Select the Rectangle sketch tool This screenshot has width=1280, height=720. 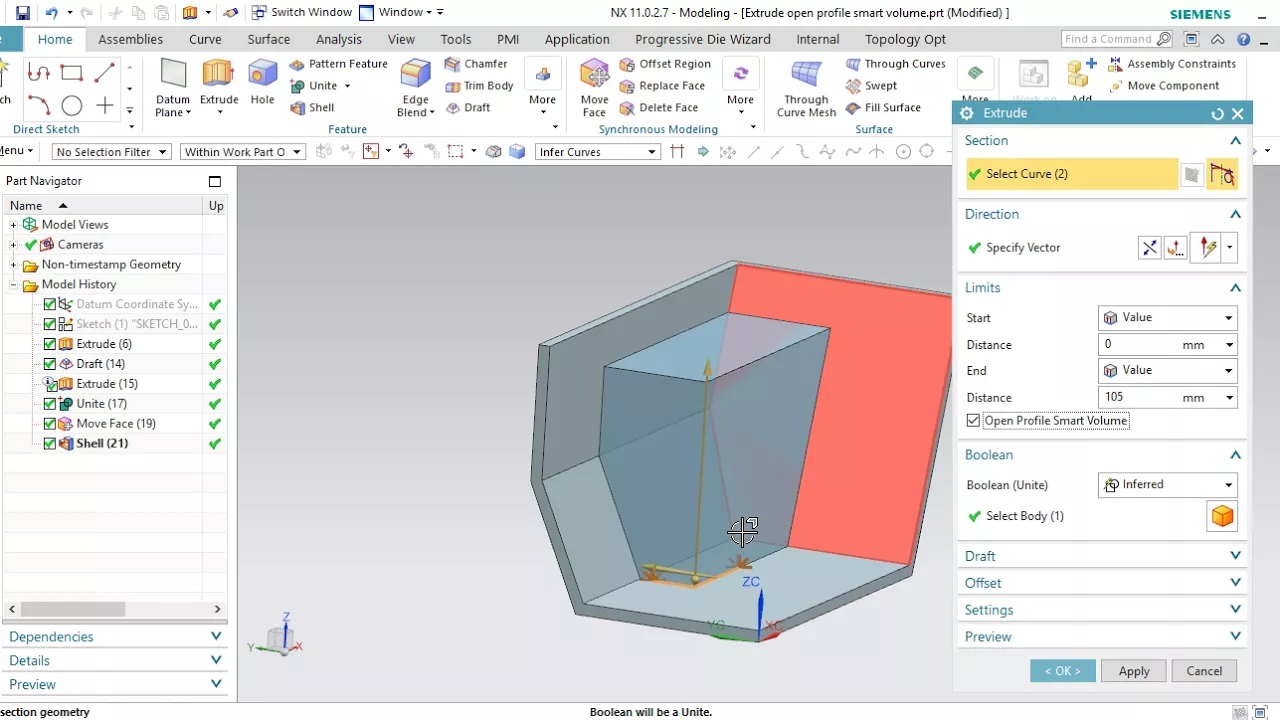coord(71,73)
